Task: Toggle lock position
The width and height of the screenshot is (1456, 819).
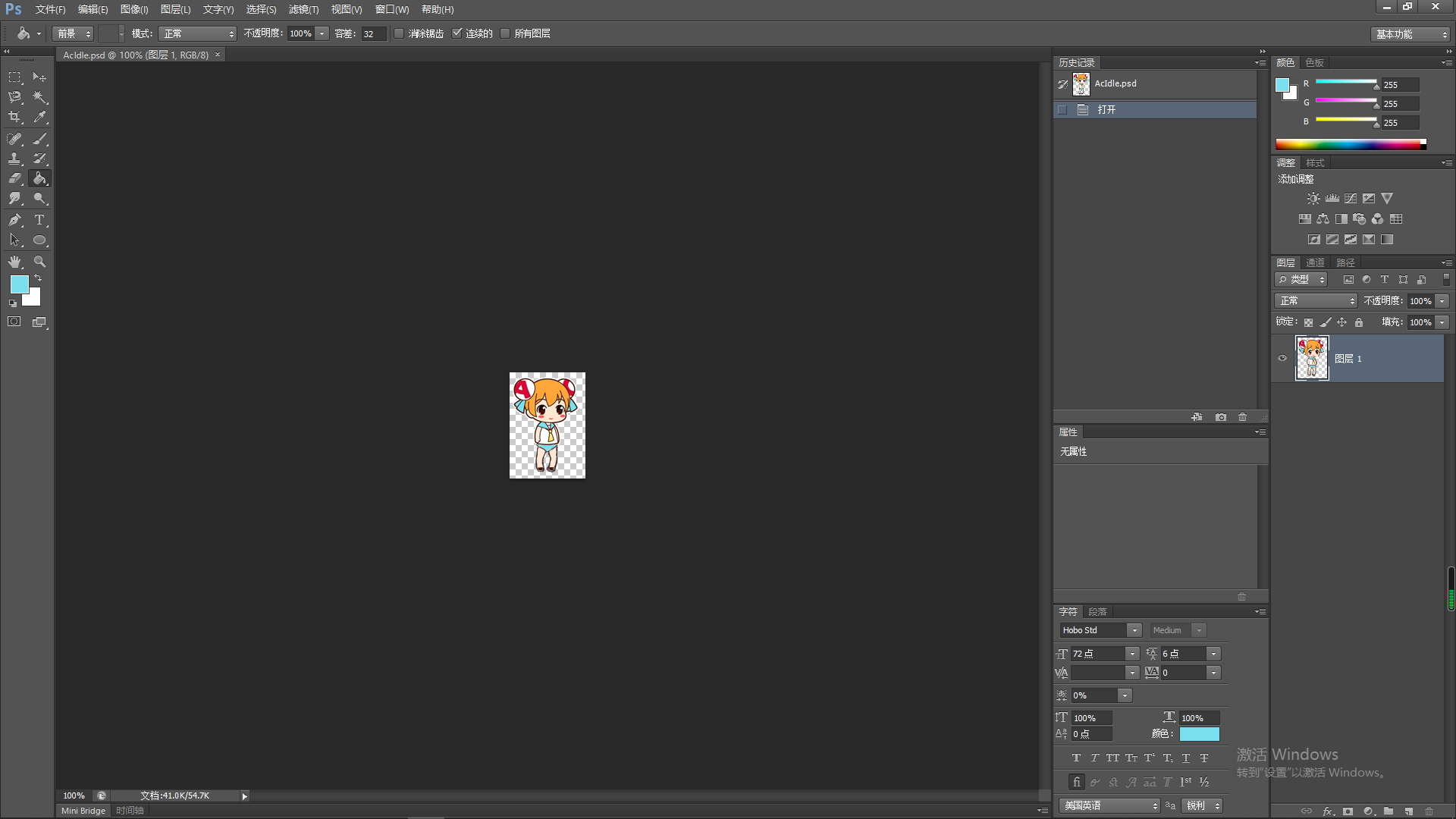Action: 1341,322
